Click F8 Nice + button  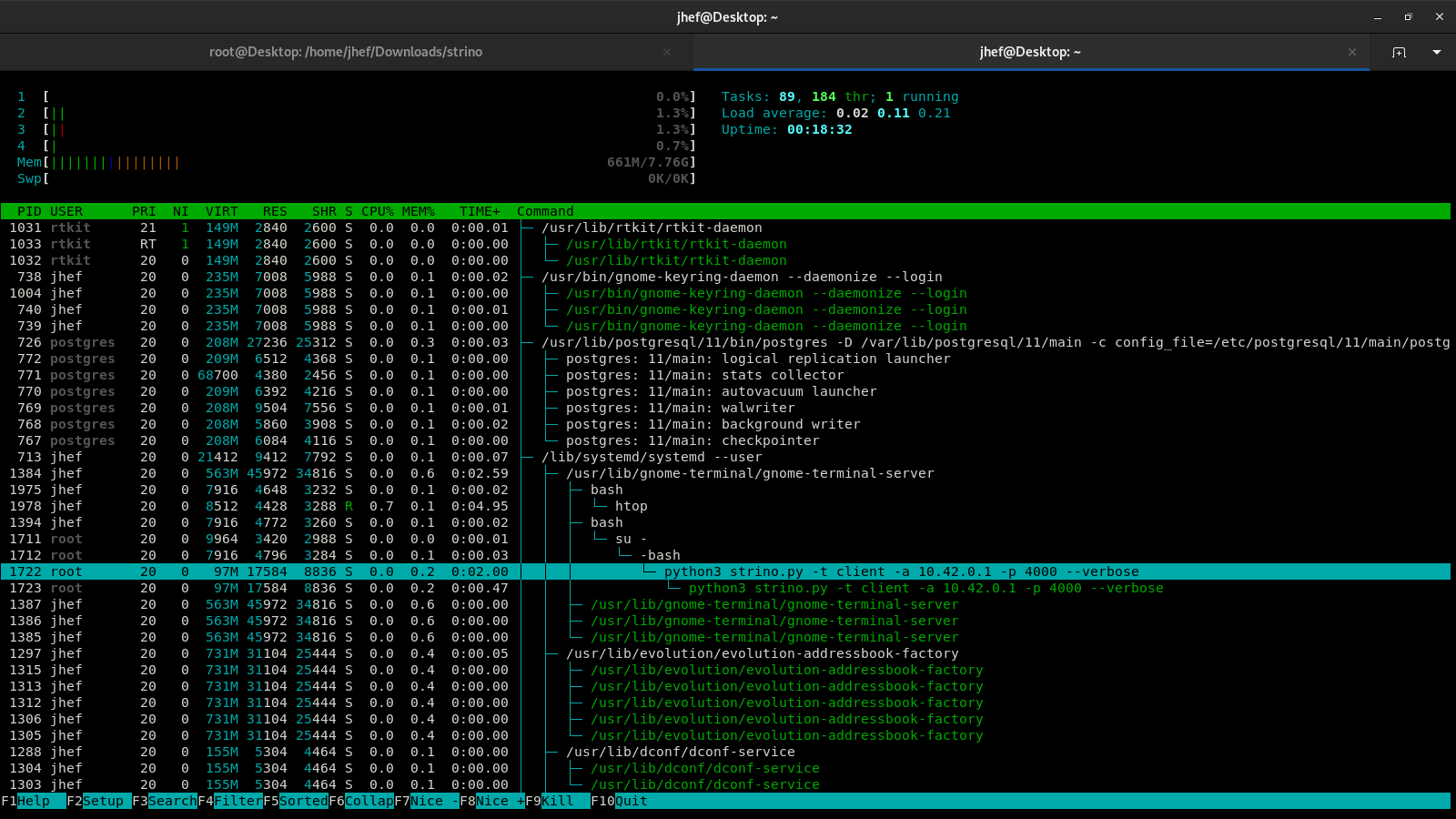click(x=492, y=802)
